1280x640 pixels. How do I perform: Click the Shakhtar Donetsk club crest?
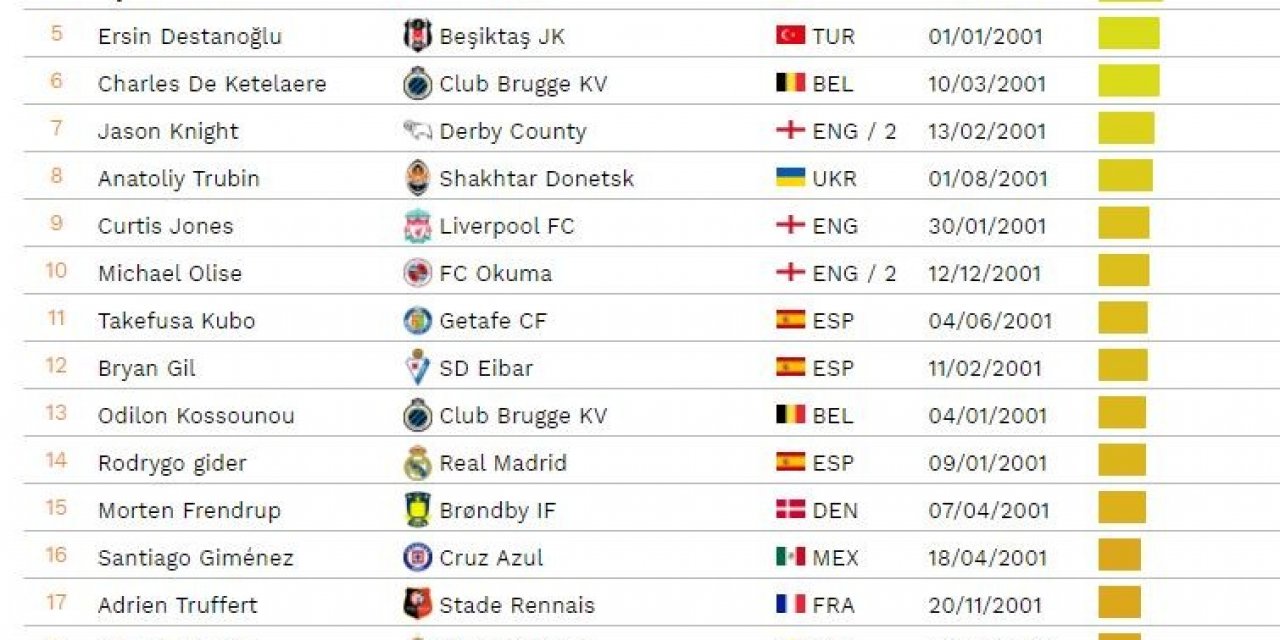417,178
